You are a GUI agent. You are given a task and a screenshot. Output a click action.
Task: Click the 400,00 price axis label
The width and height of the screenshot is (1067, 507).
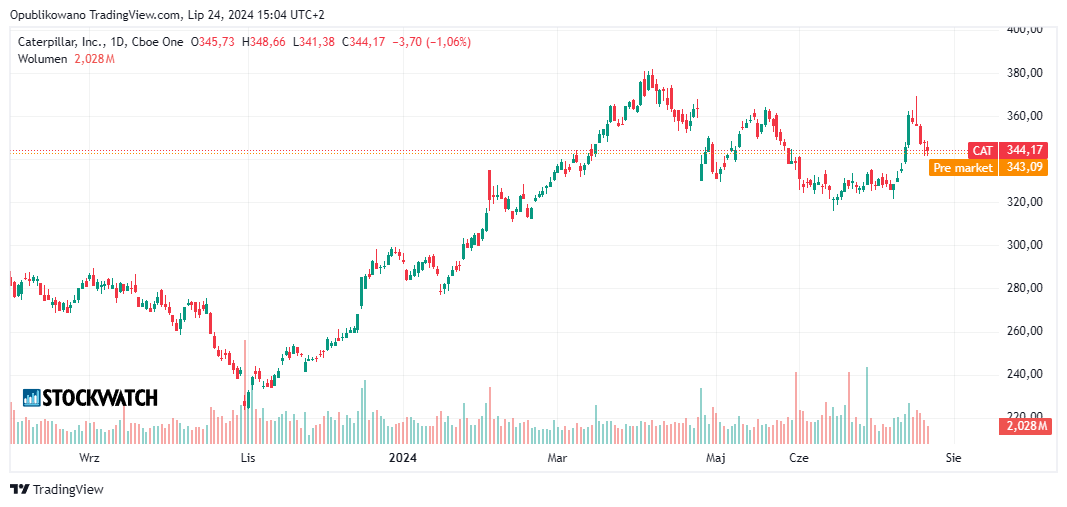click(x=1025, y=30)
